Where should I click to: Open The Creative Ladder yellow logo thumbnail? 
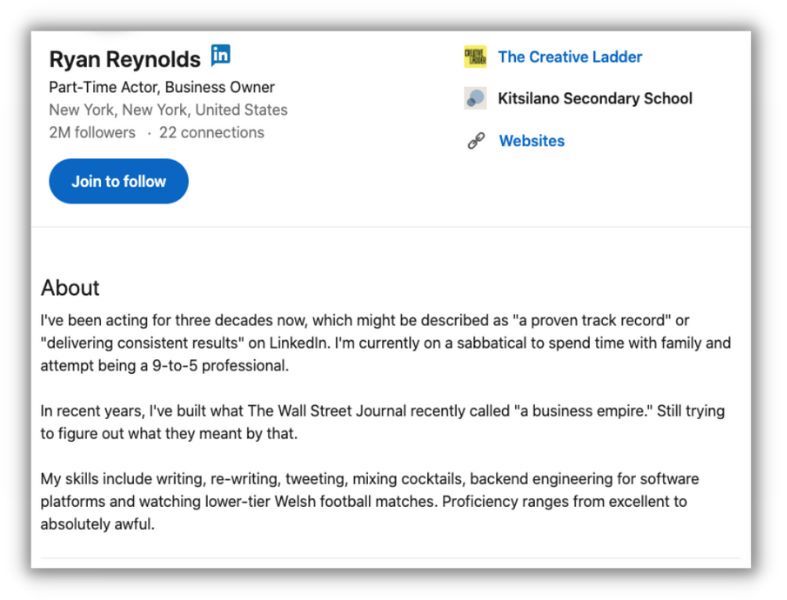pyautogui.click(x=475, y=56)
